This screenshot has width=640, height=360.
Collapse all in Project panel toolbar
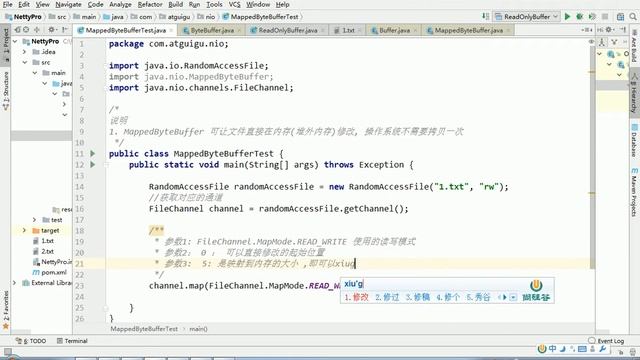pos(37,30)
